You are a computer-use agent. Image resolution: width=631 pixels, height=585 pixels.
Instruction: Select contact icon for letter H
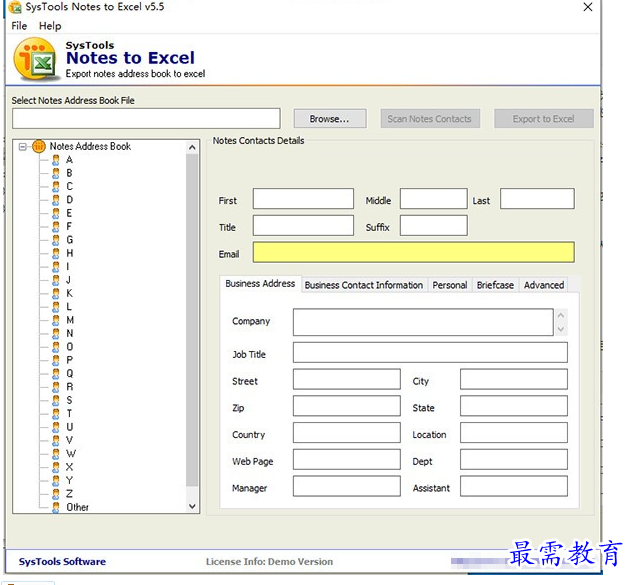[56, 253]
